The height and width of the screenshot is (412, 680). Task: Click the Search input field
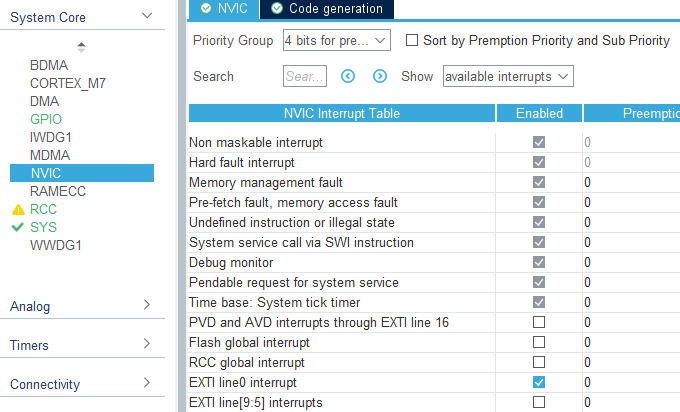(x=304, y=76)
